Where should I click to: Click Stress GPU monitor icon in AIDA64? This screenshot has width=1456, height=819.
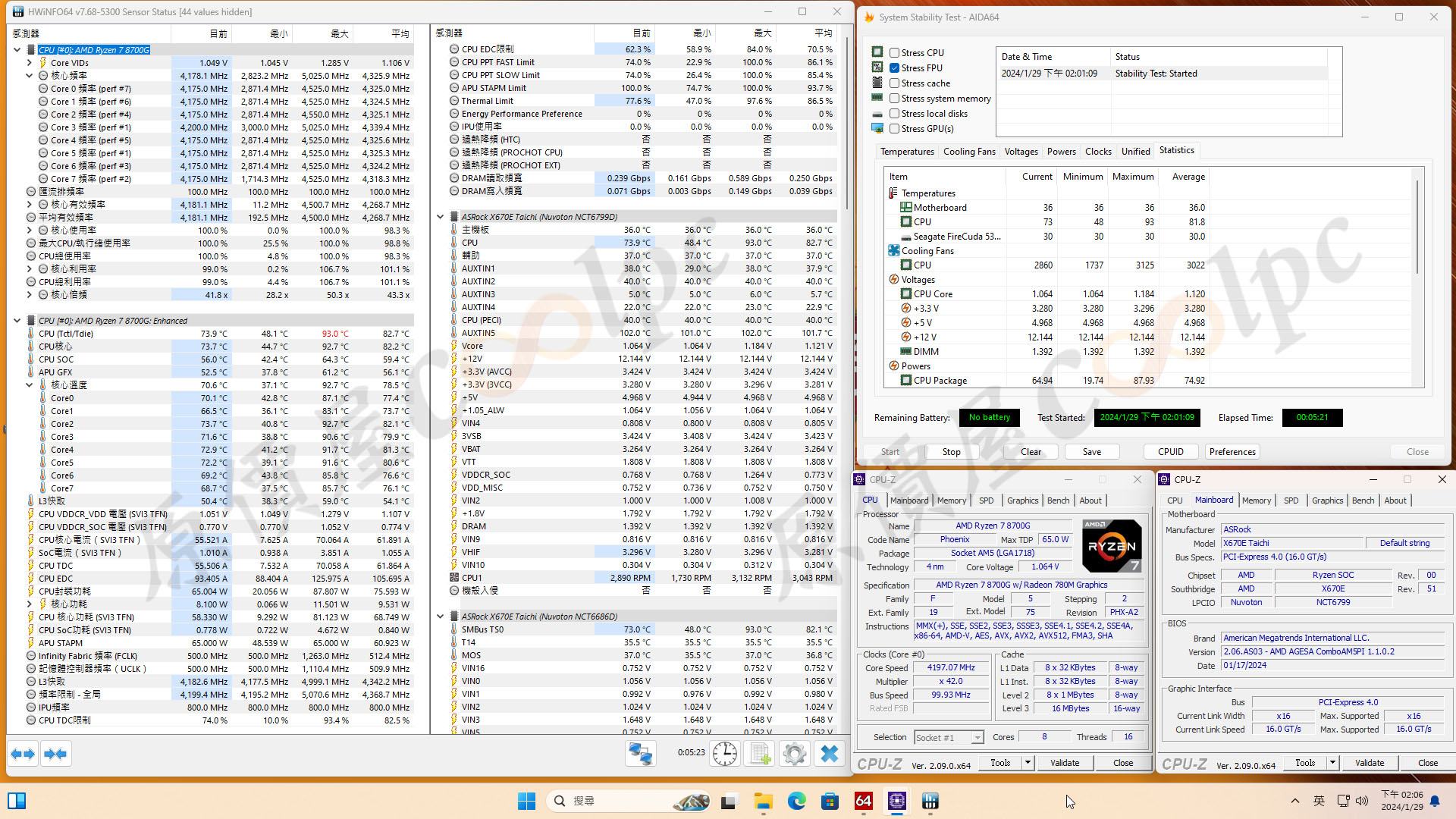coord(877,128)
